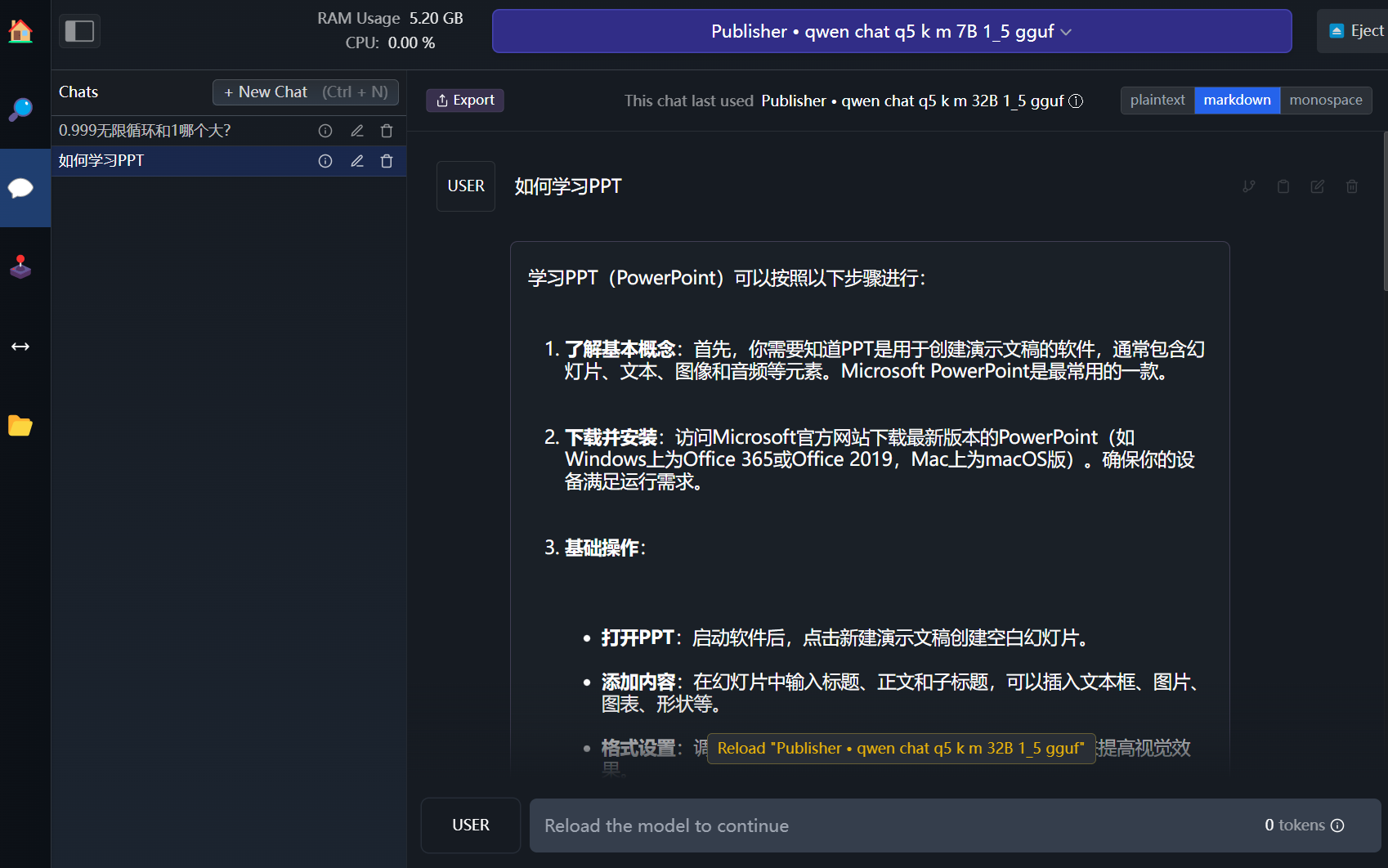Toggle the USER role button beside input
1388x868 pixels.
point(471,825)
